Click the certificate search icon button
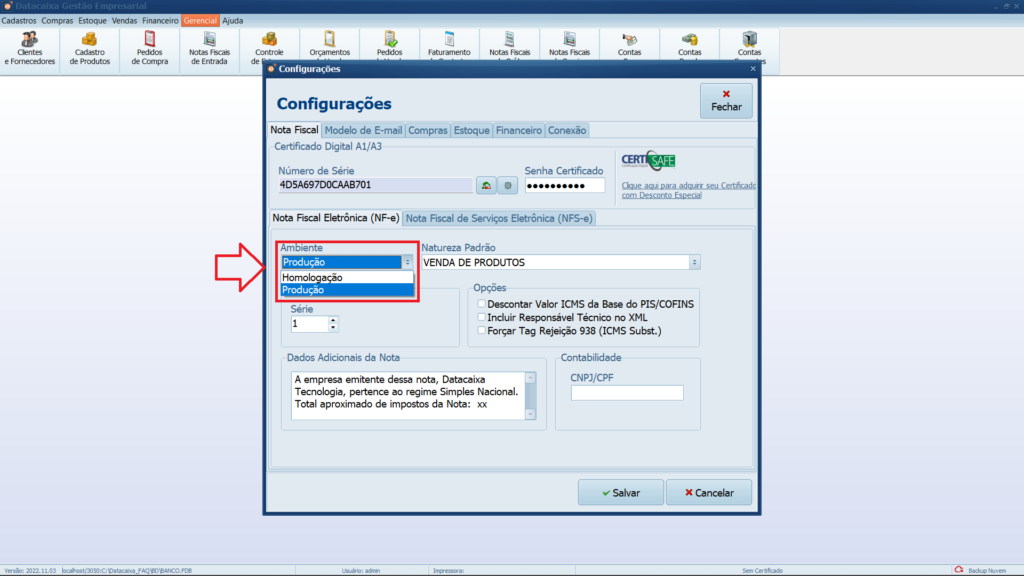 coord(486,185)
